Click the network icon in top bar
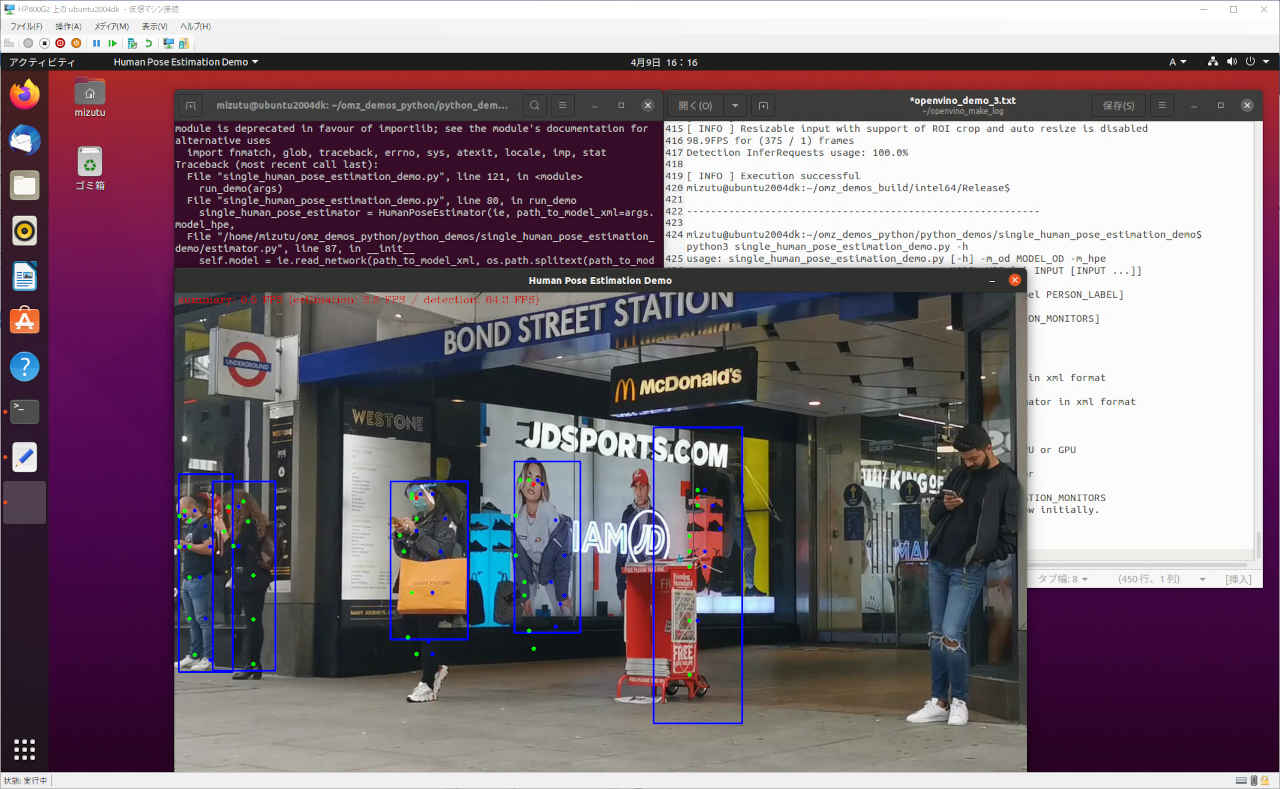1280x789 pixels. coord(1213,62)
